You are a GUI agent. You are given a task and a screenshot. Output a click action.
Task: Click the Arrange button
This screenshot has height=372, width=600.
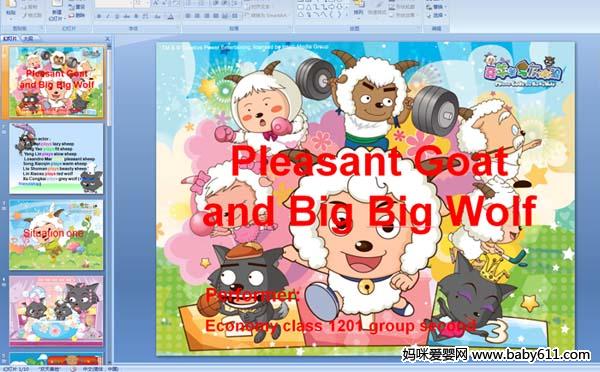coord(359,8)
